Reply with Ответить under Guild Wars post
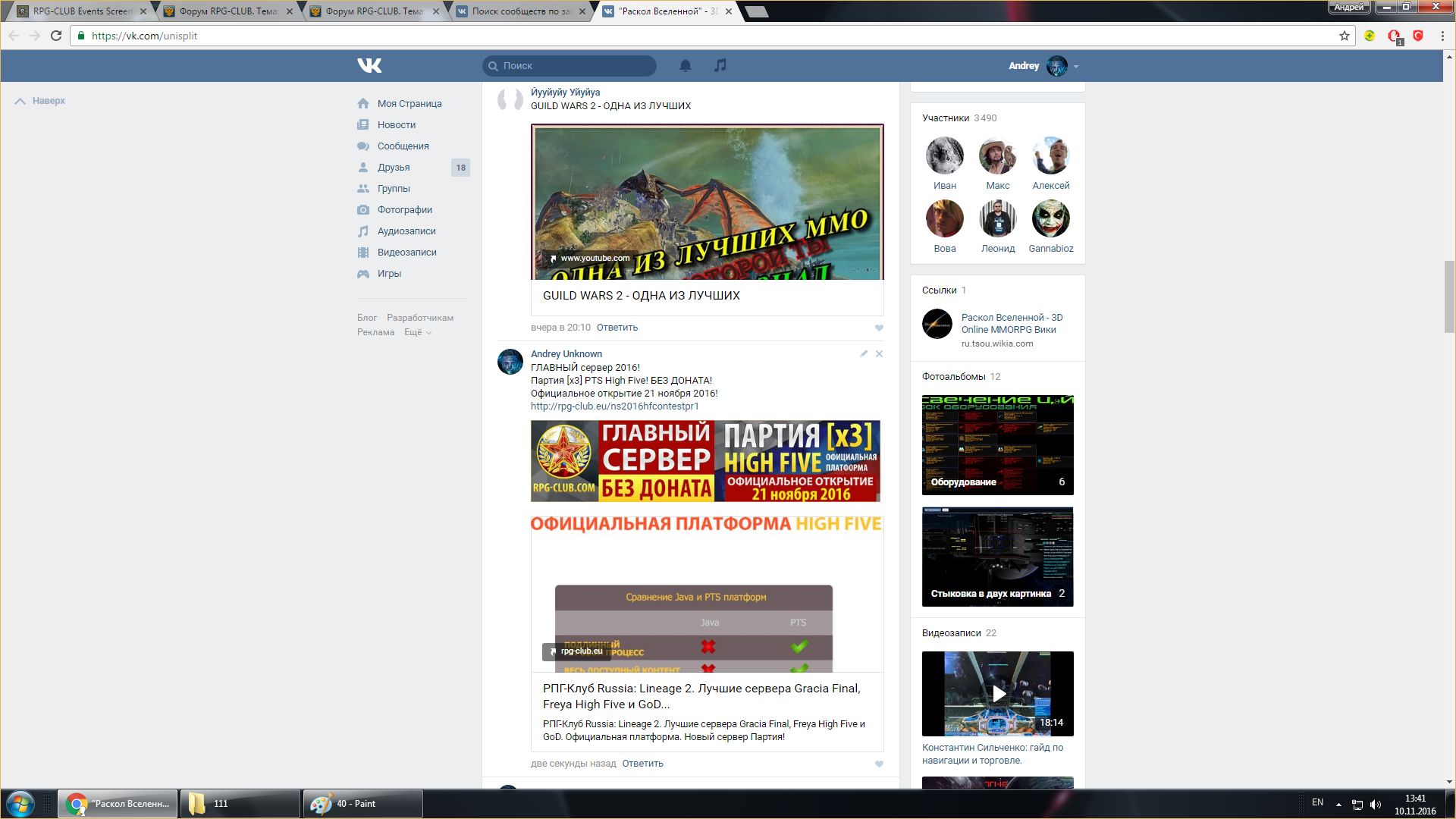The image size is (1456, 819). click(x=617, y=328)
